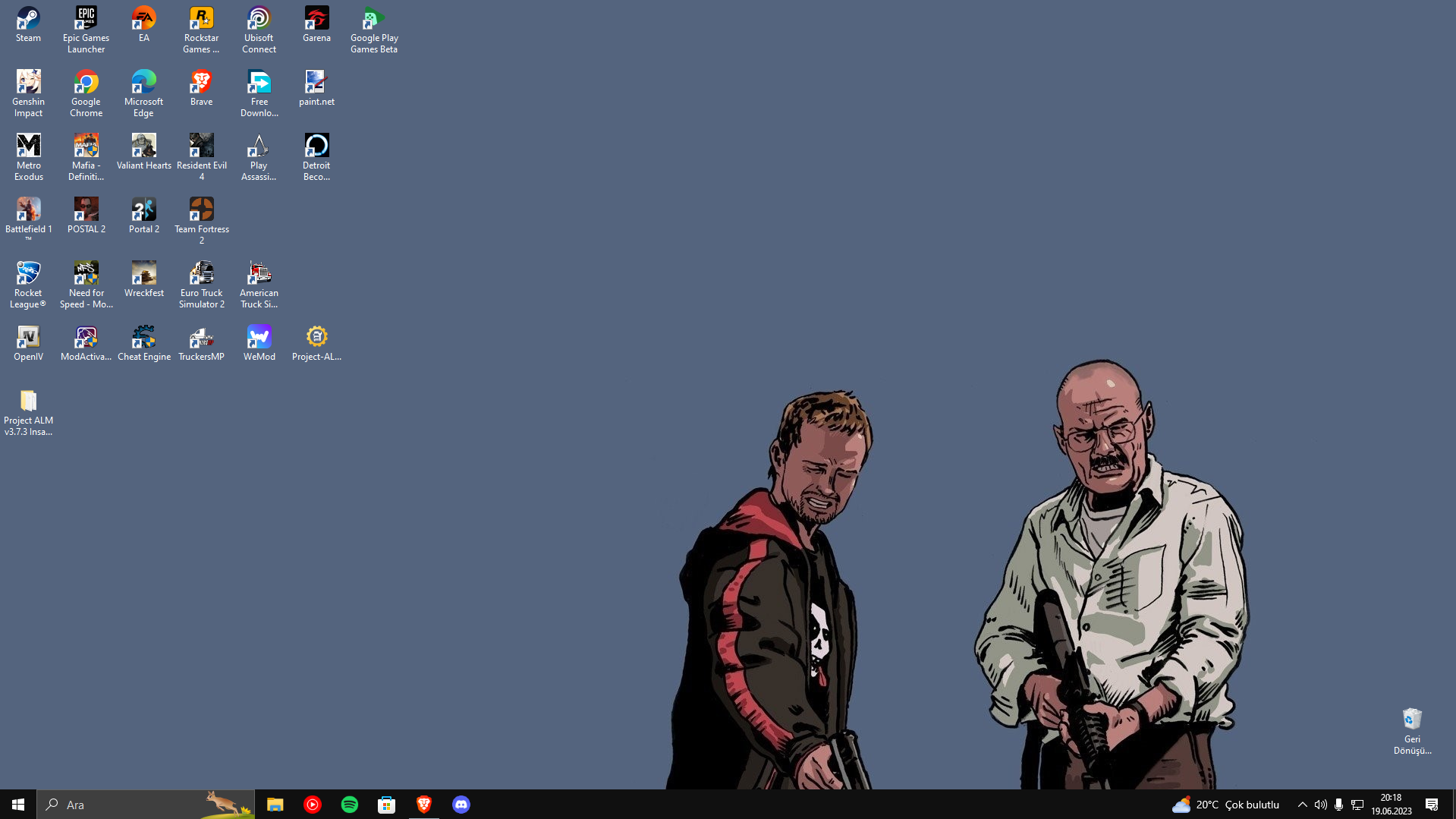1456x819 pixels.
Task: Select Project ALM v3.7.3 folder
Action: click(28, 413)
